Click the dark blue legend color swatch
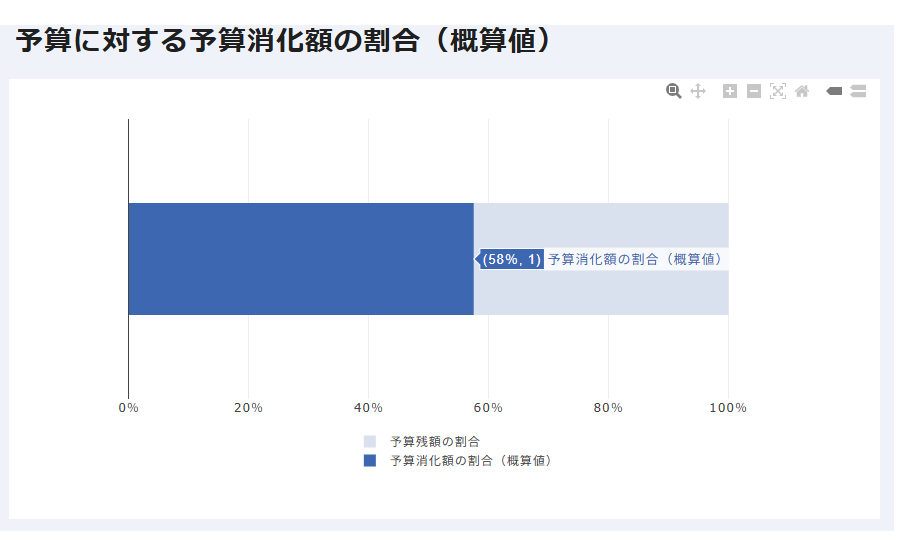The image size is (903, 540). (x=370, y=461)
